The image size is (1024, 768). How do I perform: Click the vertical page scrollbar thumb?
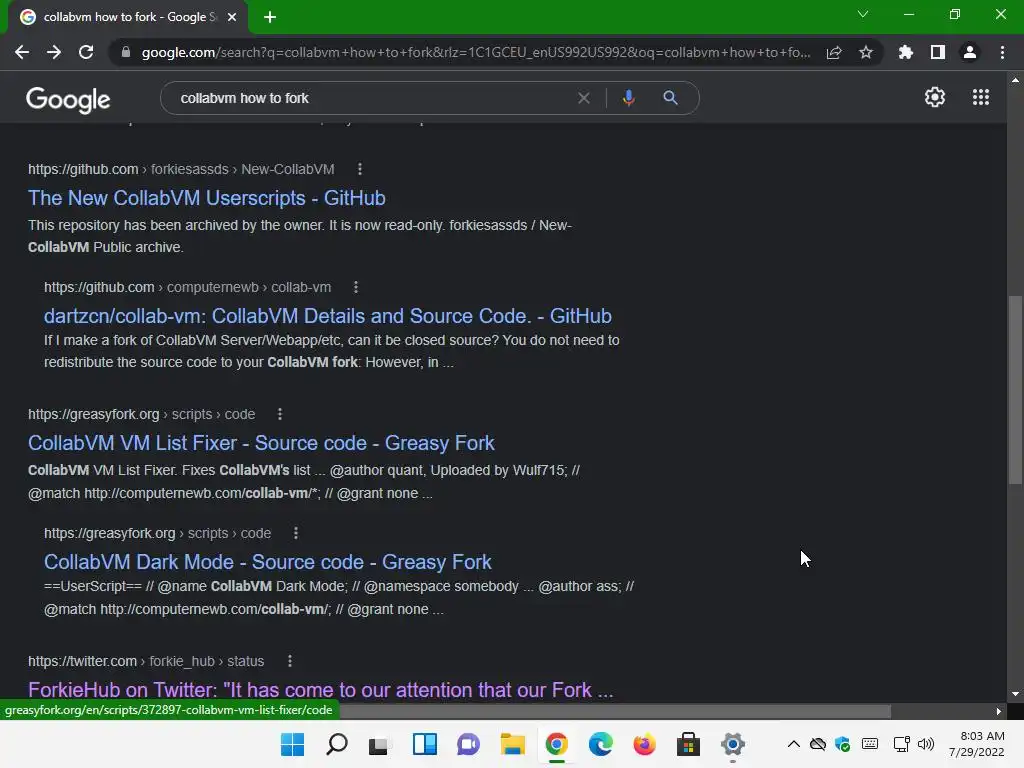(x=1015, y=389)
